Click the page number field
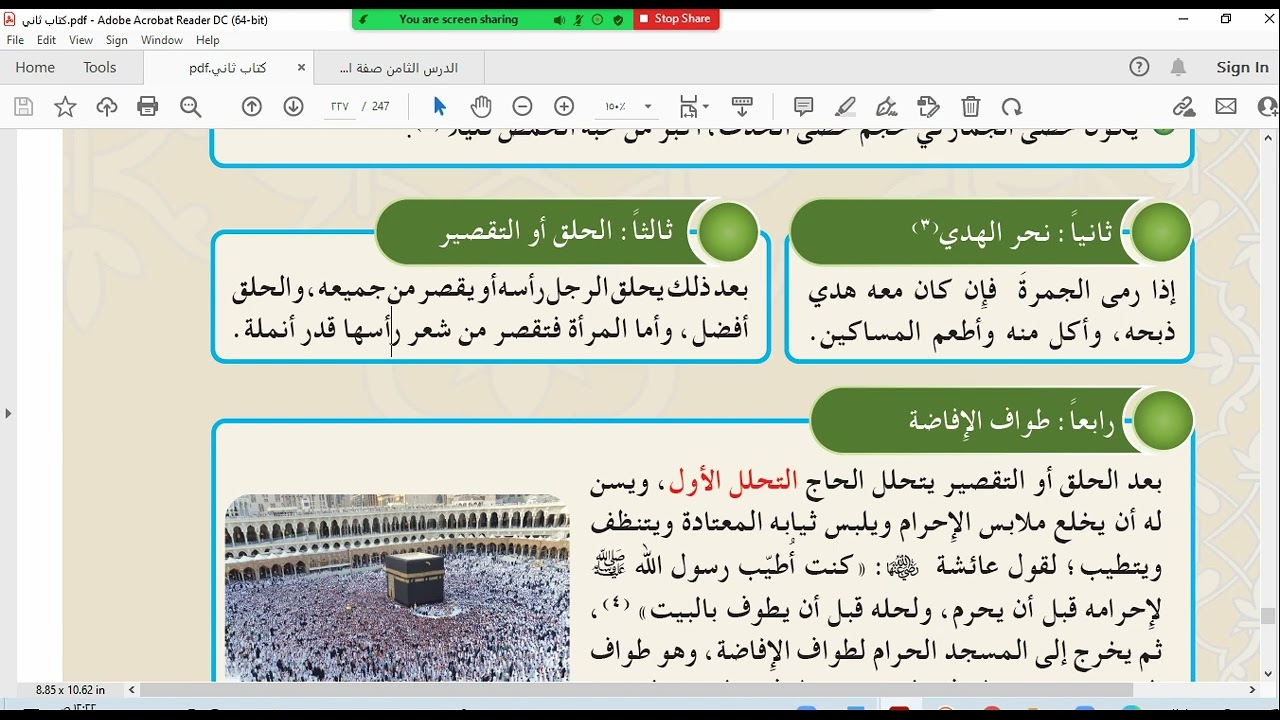 [x=340, y=106]
